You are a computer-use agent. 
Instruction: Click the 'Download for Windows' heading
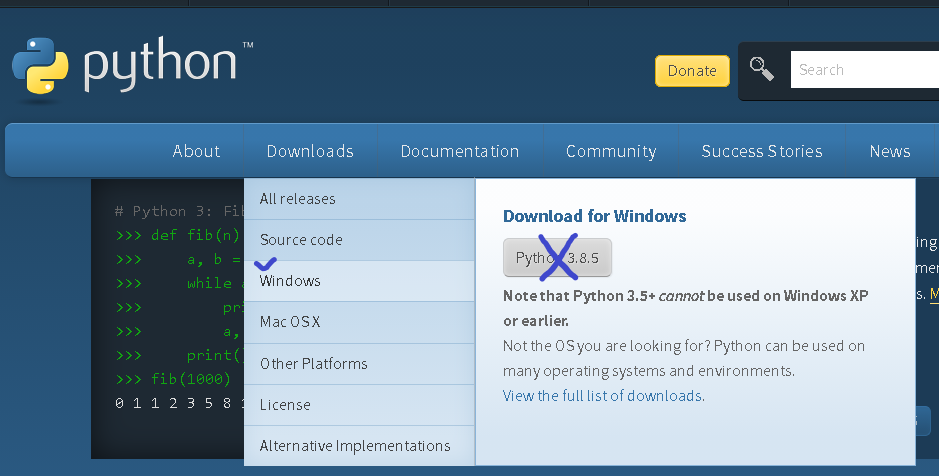click(x=595, y=216)
